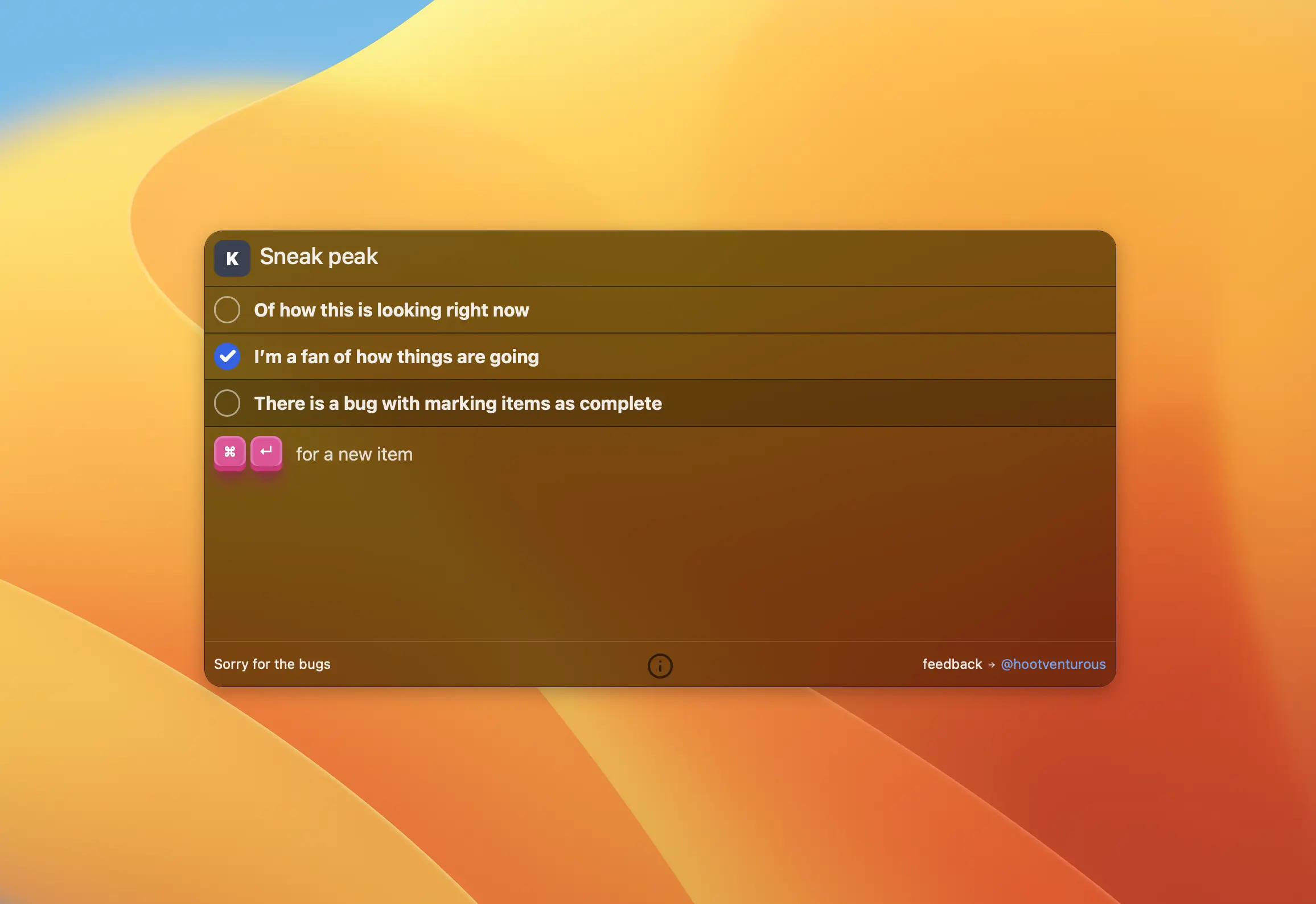This screenshot has height=904, width=1316.
Task: Open the @hootventurous link
Action: [1053, 664]
